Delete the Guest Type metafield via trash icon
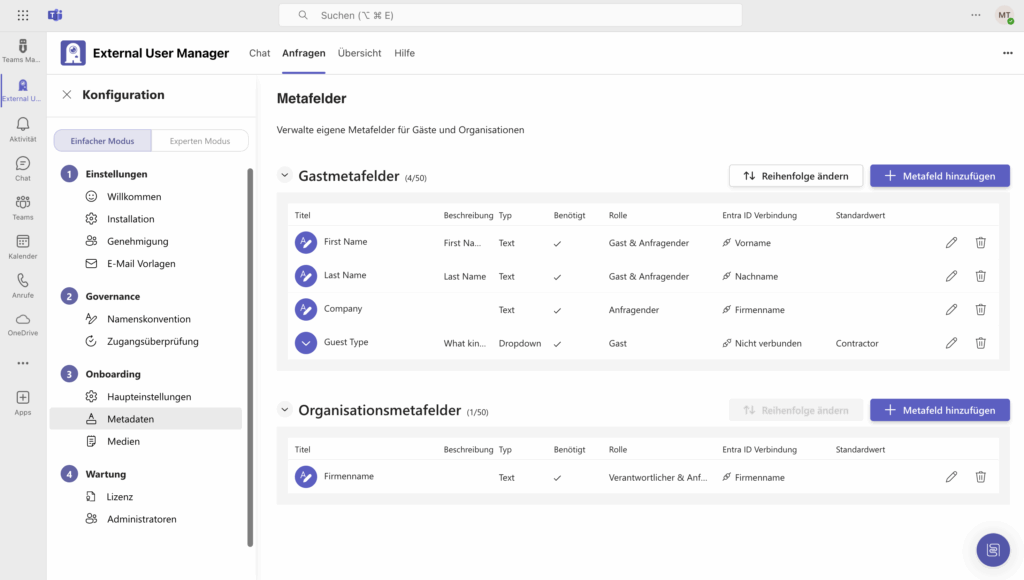1024x580 pixels. click(980, 343)
